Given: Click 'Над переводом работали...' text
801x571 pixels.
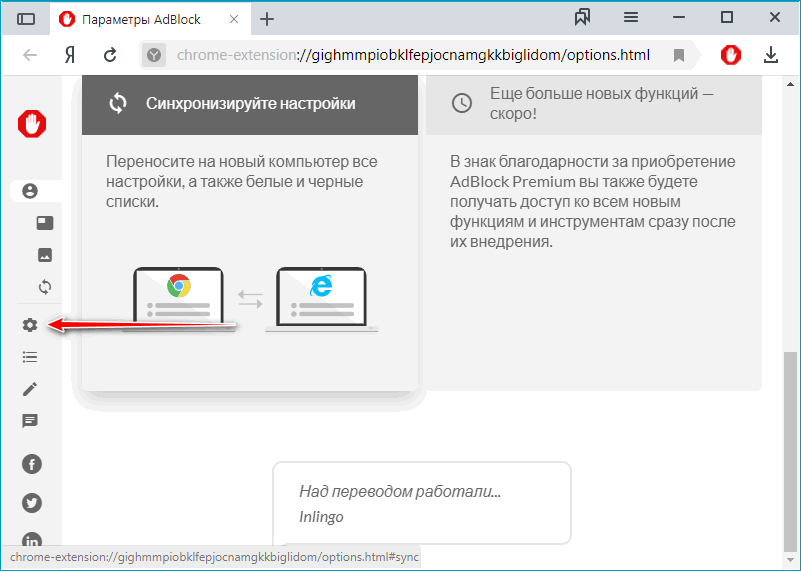Looking at the screenshot, I should click(x=400, y=491).
